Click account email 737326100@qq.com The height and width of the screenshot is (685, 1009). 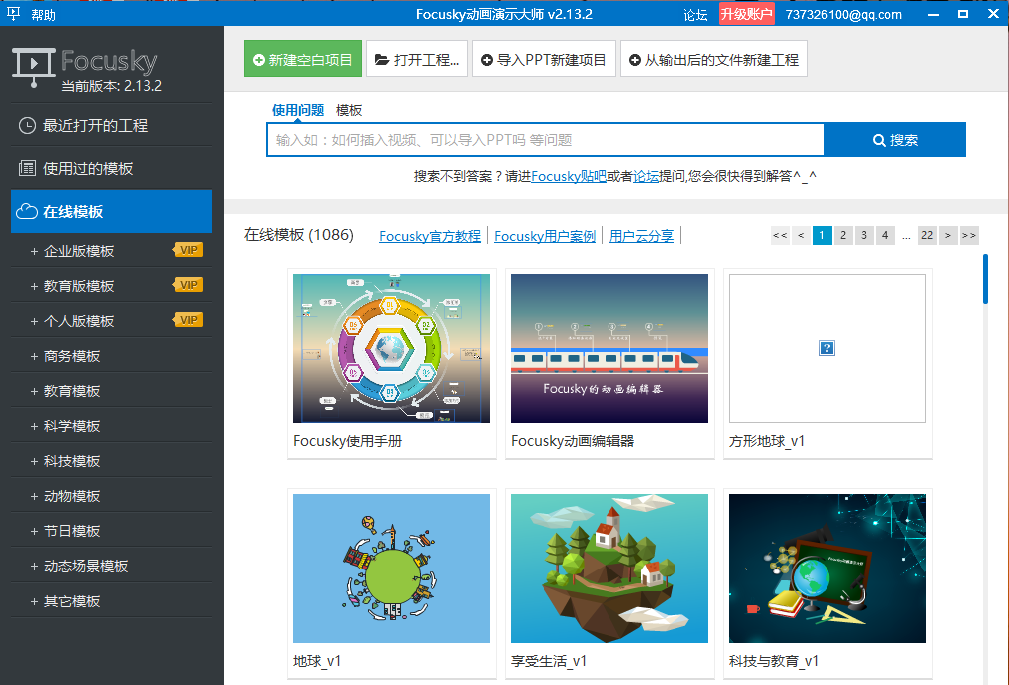[843, 15]
